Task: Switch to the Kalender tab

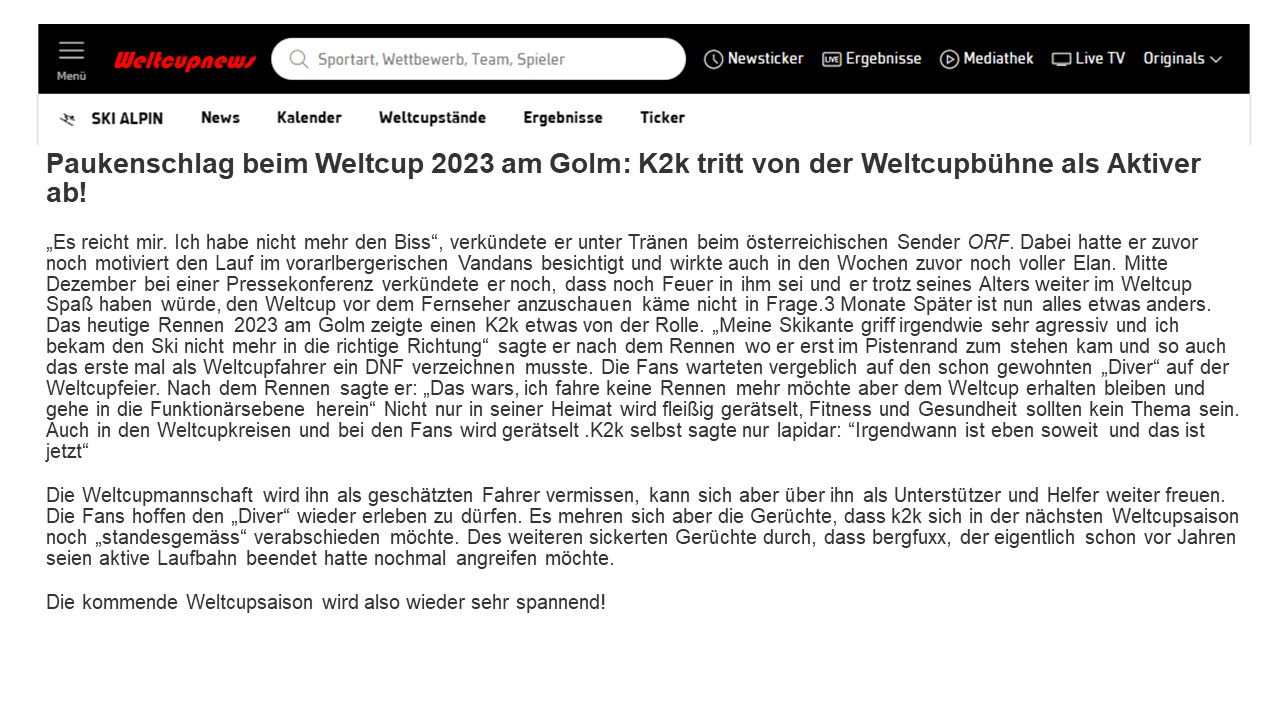Action: click(309, 118)
